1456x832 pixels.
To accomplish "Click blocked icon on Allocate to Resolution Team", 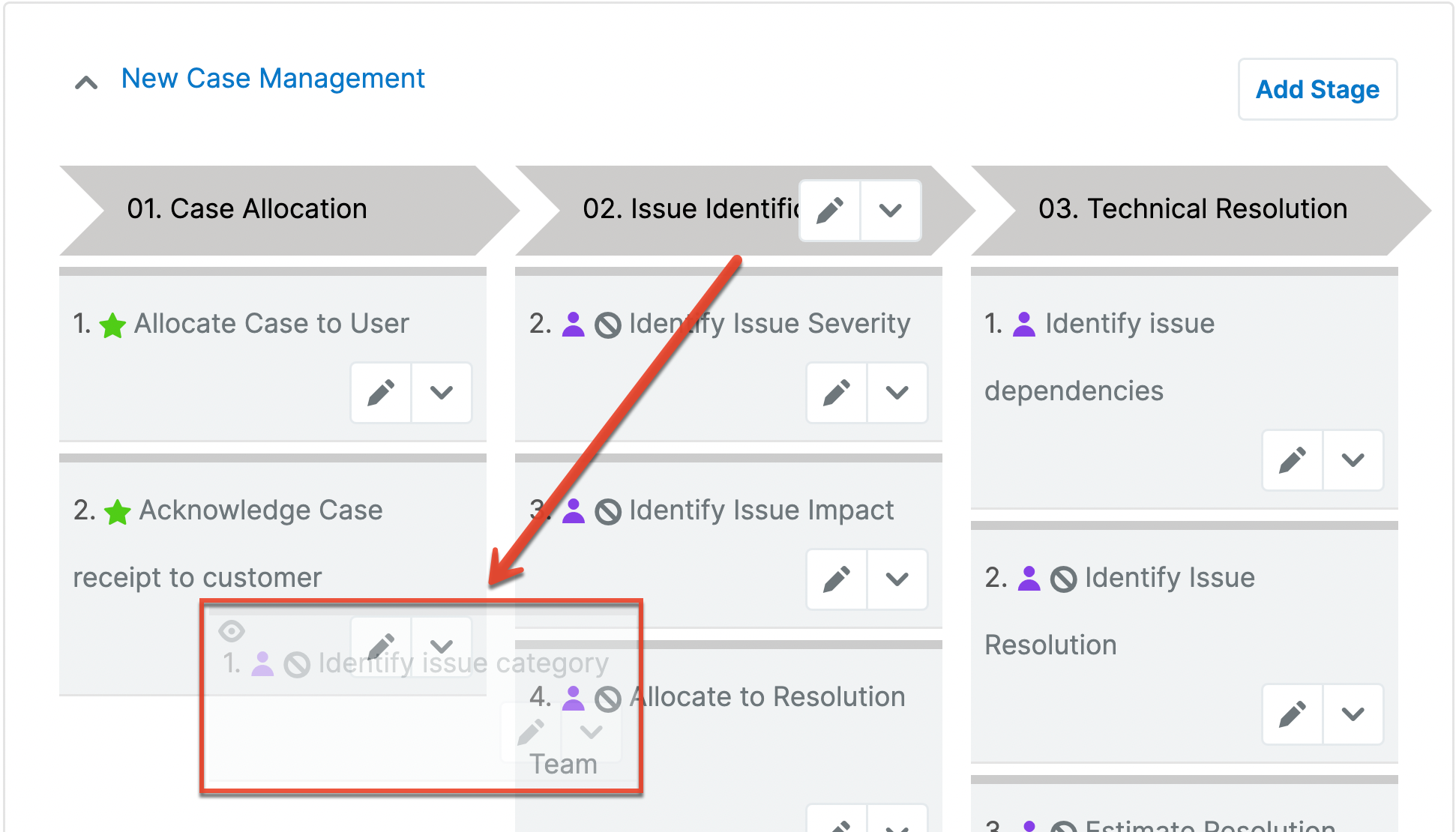I will 608,699.
